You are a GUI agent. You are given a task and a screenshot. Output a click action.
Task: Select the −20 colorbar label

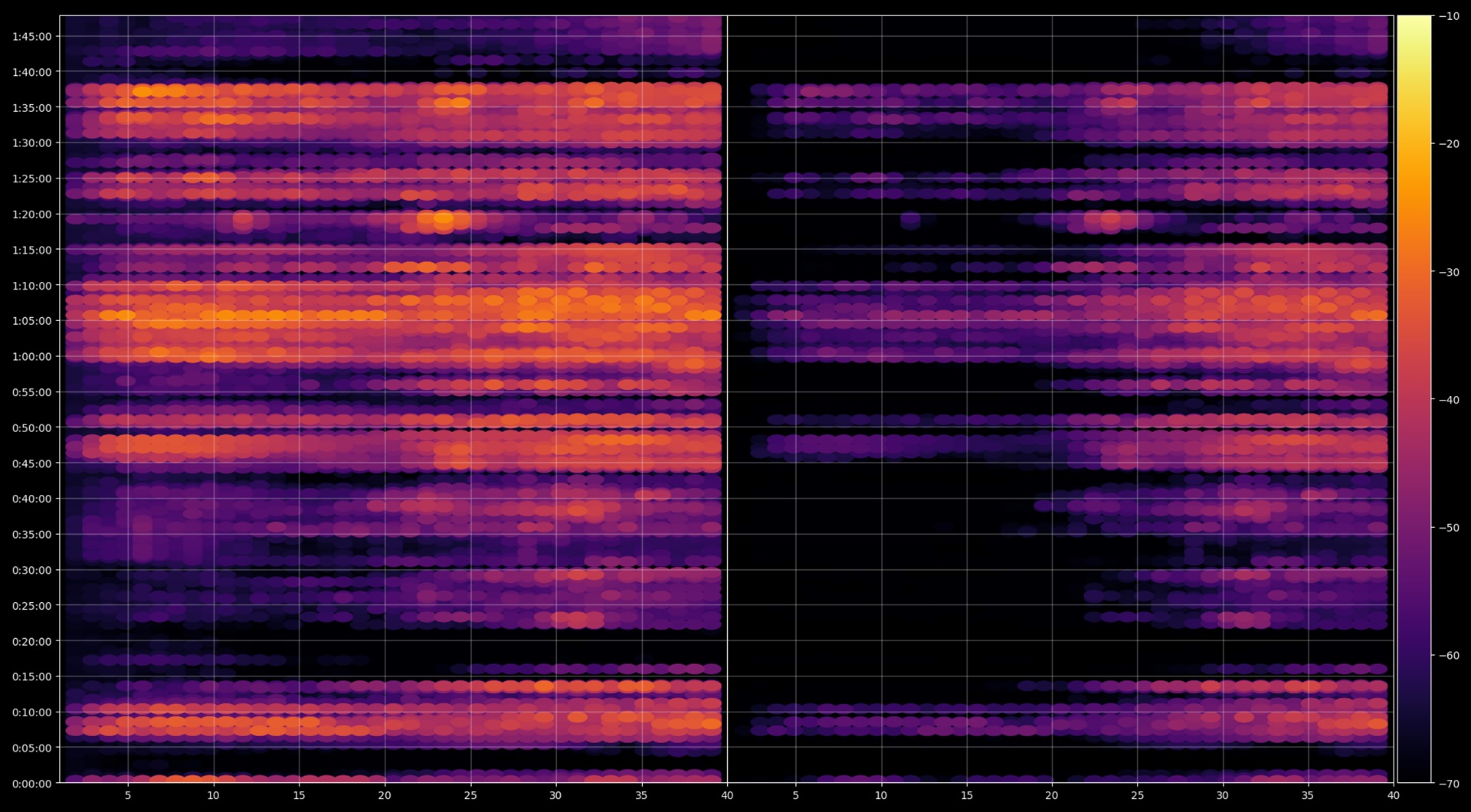1449,144
